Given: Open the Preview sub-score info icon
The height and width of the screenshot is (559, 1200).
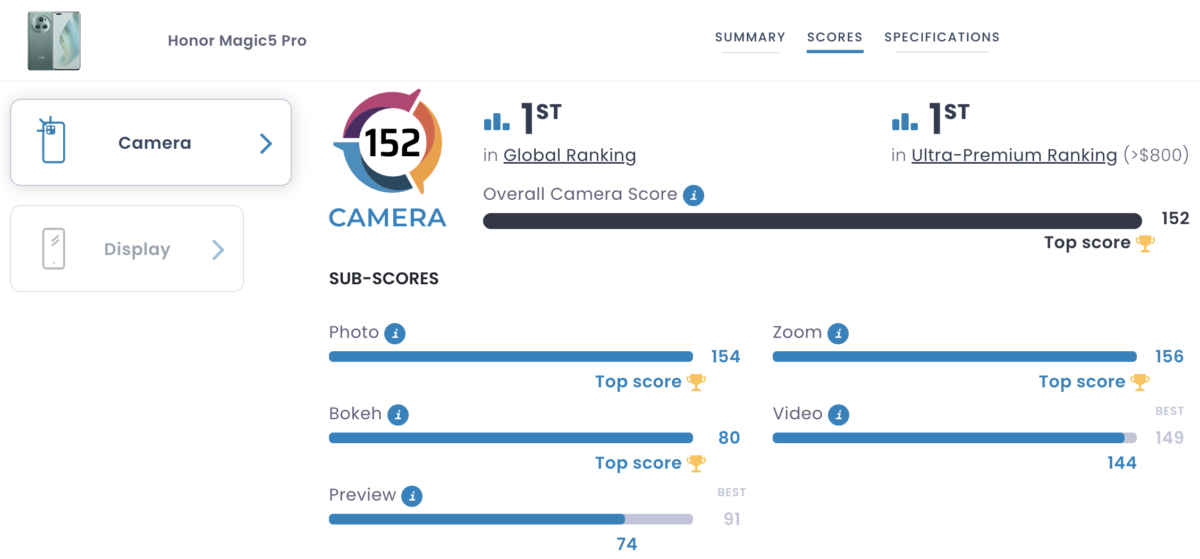Looking at the screenshot, I should click(412, 496).
